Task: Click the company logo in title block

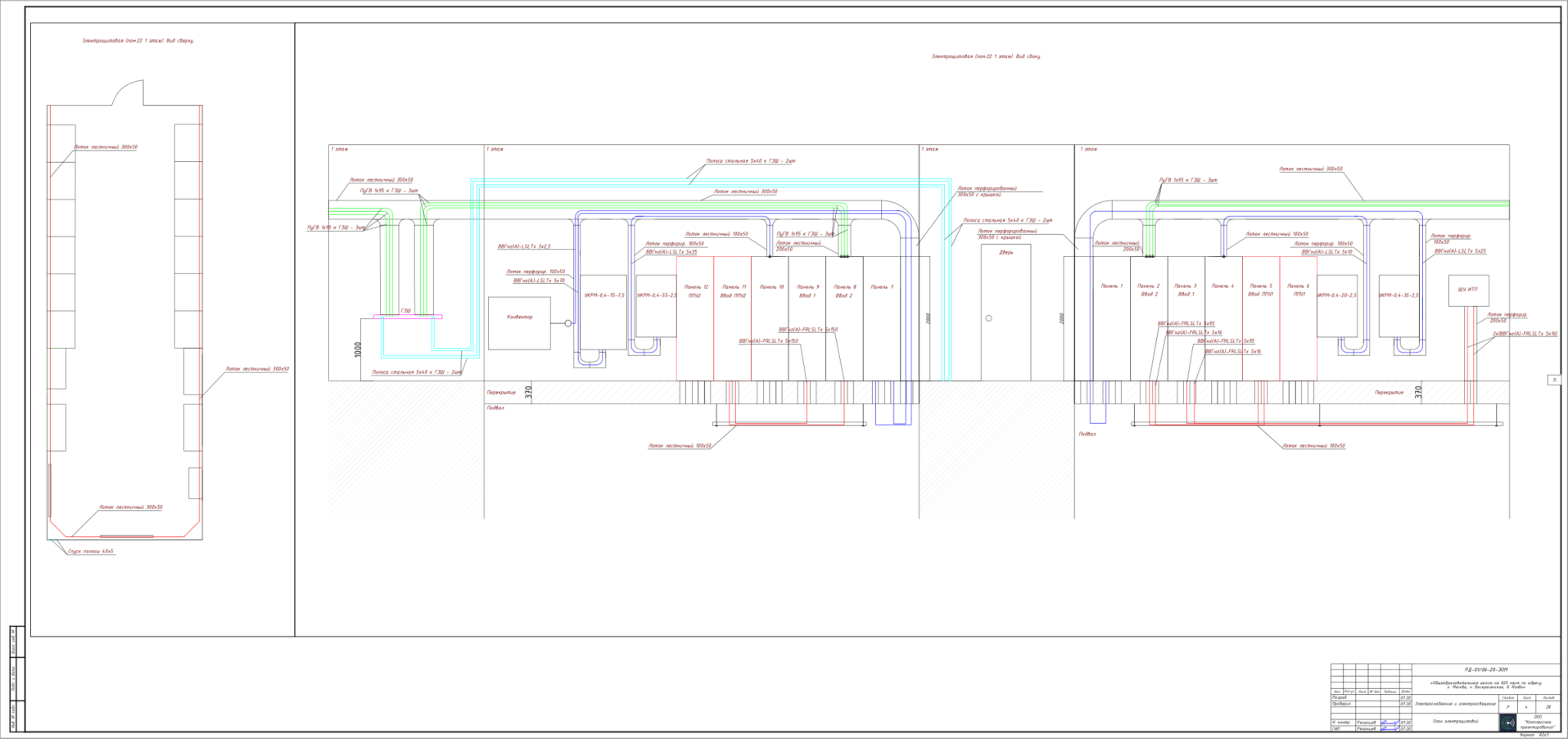Action: coord(1507,723)
